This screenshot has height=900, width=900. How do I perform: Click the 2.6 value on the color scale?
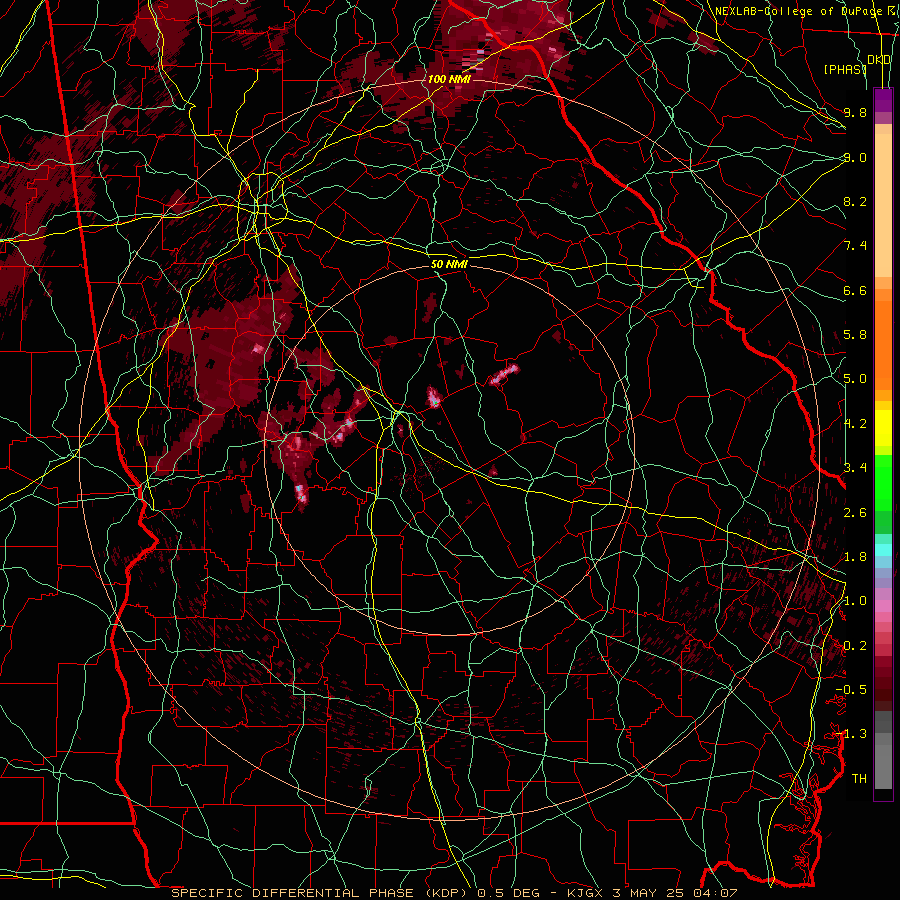click(x=855, y=513)
